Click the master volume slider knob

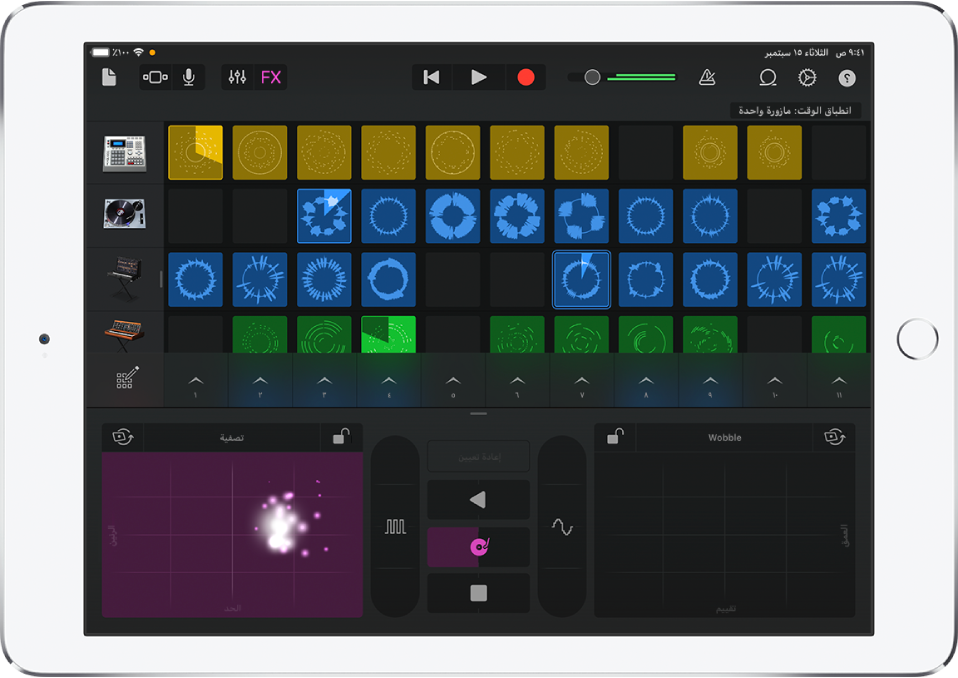tap(592, 77)
